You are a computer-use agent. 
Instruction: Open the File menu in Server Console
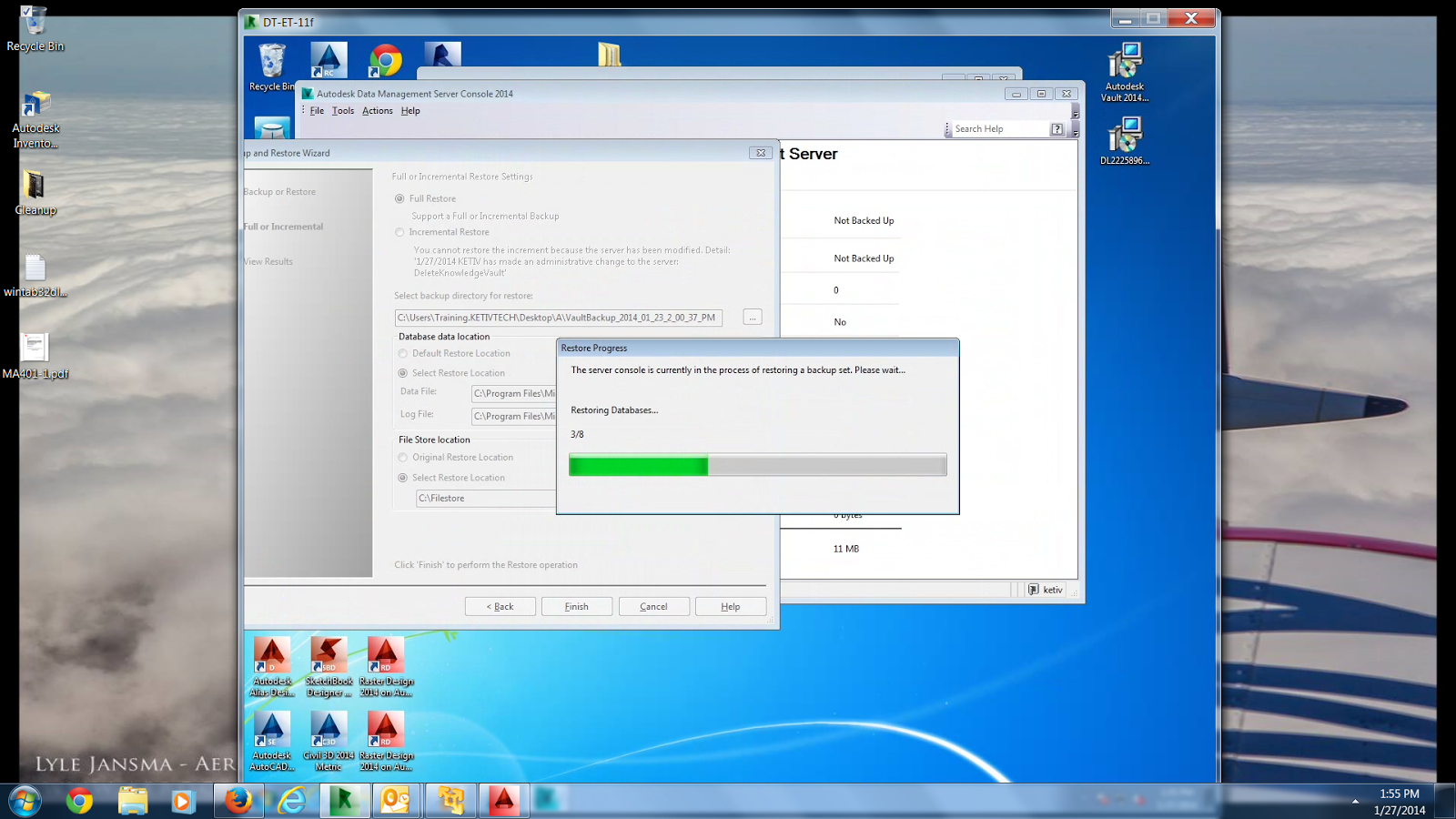coord(317,111)
